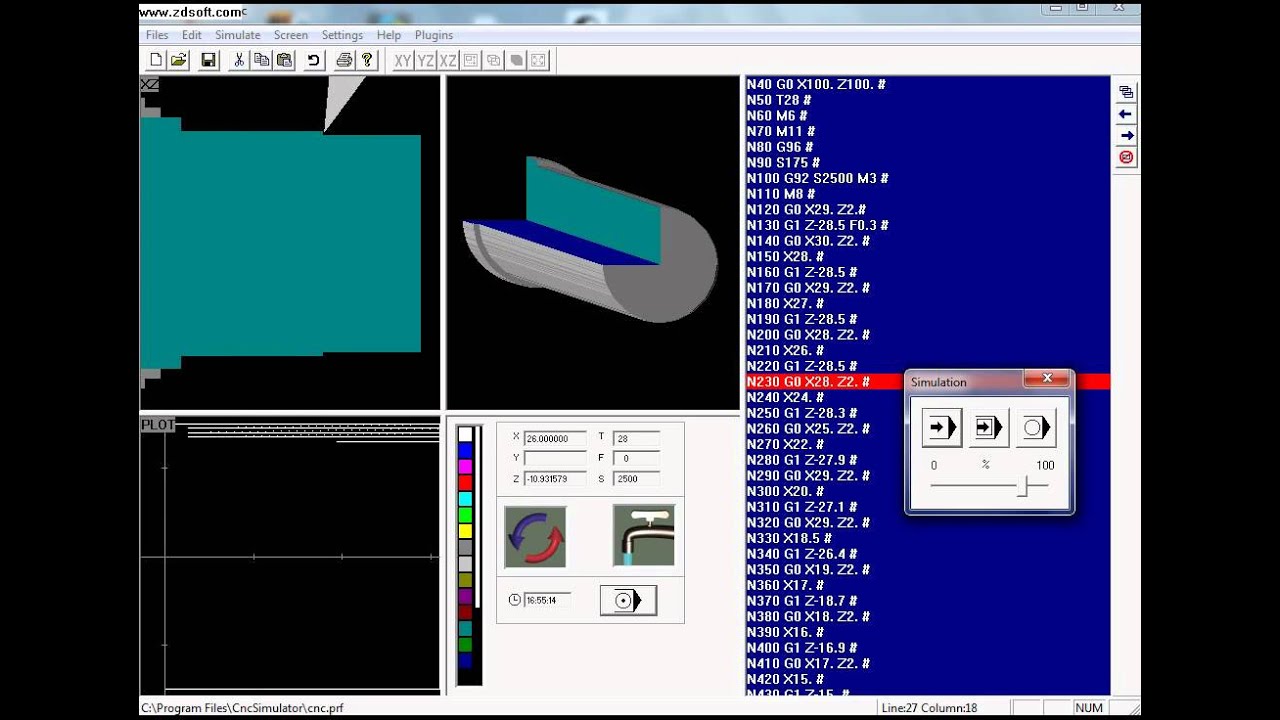Viewport: 1280px width, 720px height.
Task: Click the zoom-to-fit expand arrows icon
Action: (x=539, y=60)
